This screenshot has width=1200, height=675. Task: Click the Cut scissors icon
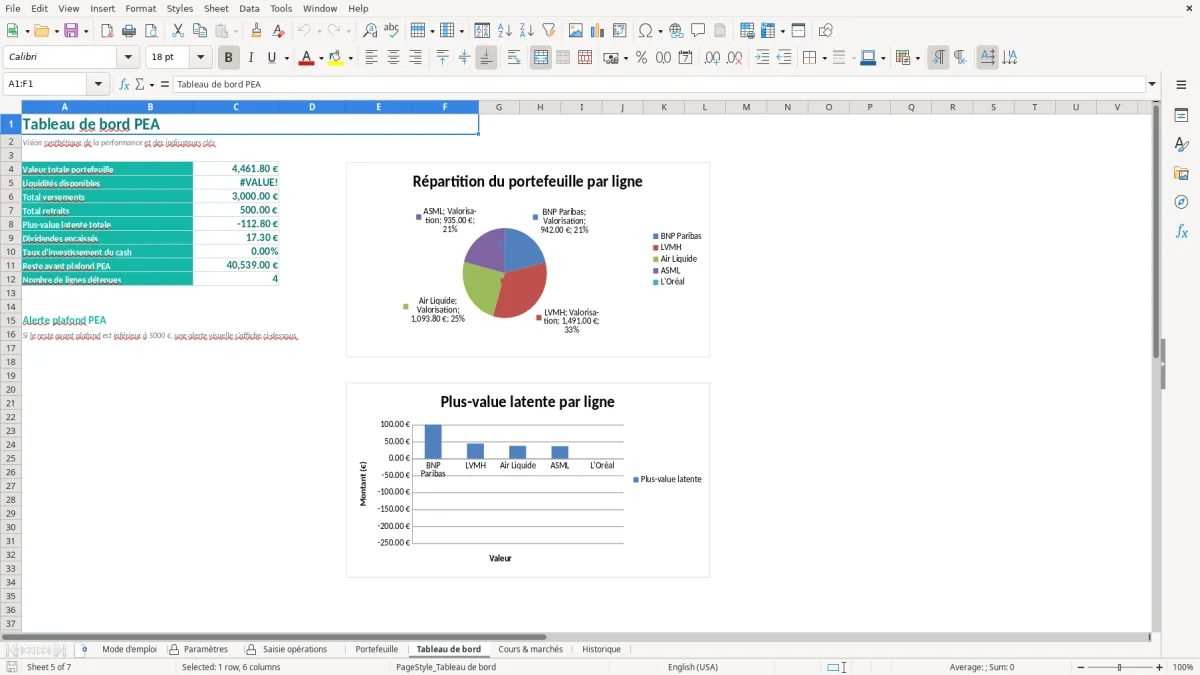coord(177,31)
